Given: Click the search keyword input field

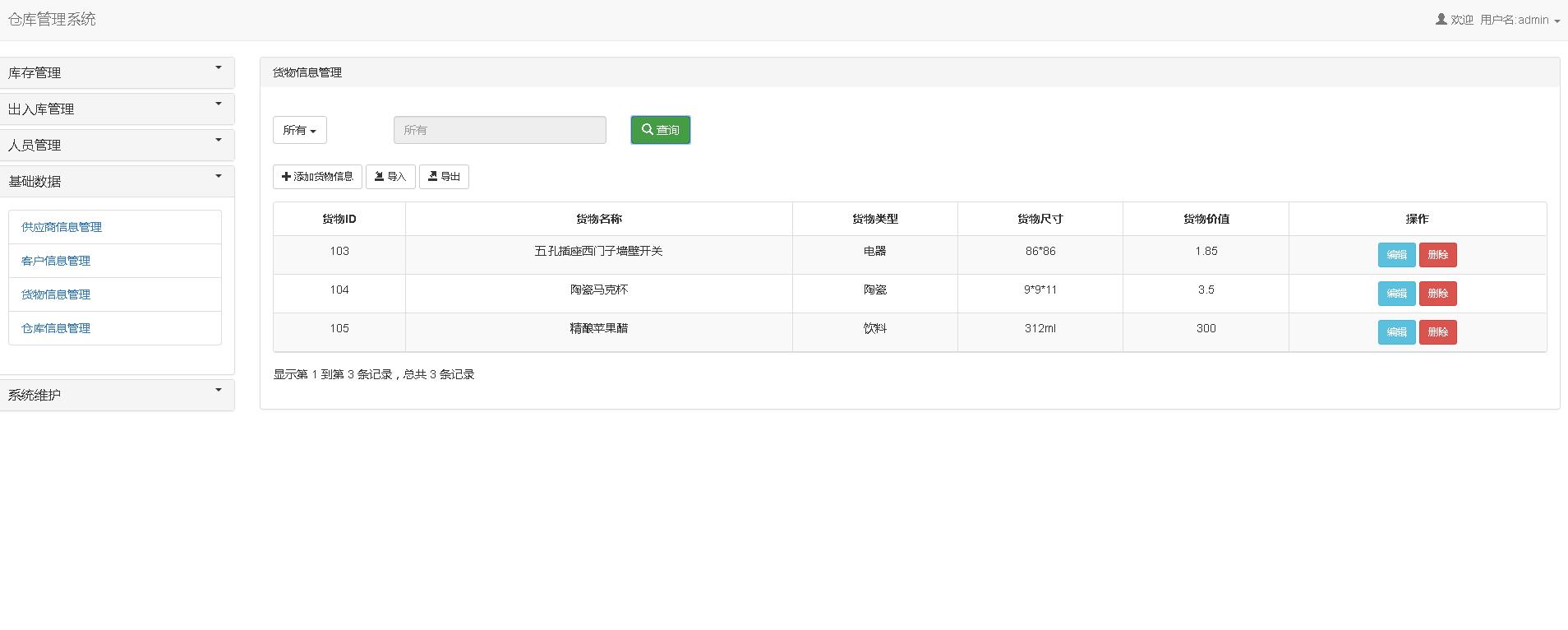Looking at the screenshot, I should (500, 130).
